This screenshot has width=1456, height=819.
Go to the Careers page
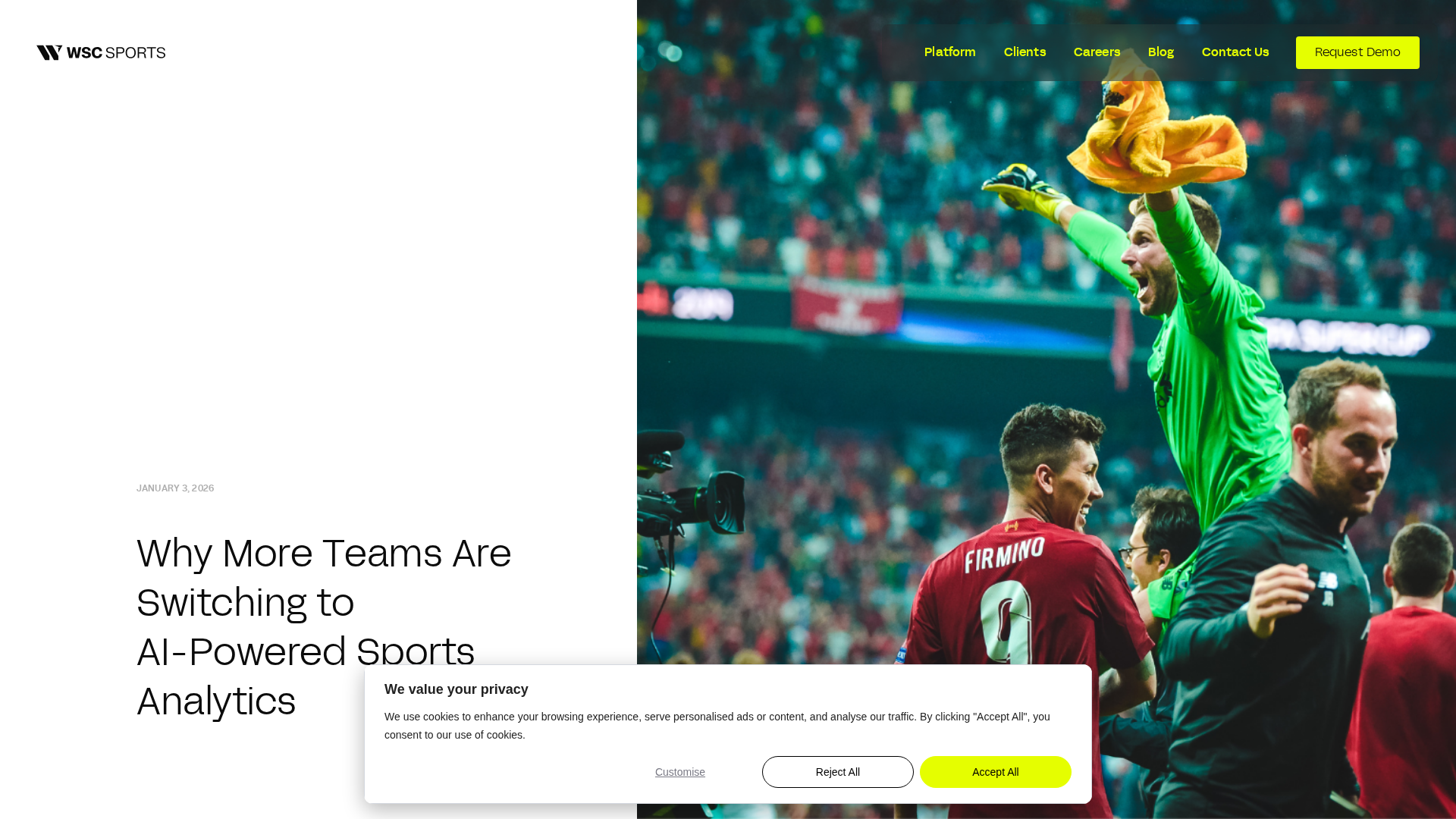[1097, 52]
